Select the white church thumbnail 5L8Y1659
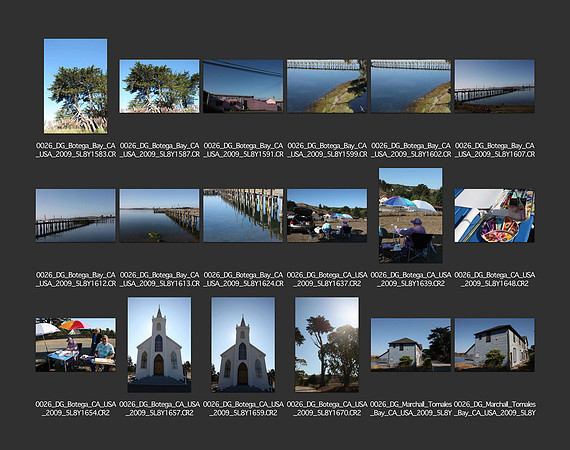570x450 pixels. (243, 345)
